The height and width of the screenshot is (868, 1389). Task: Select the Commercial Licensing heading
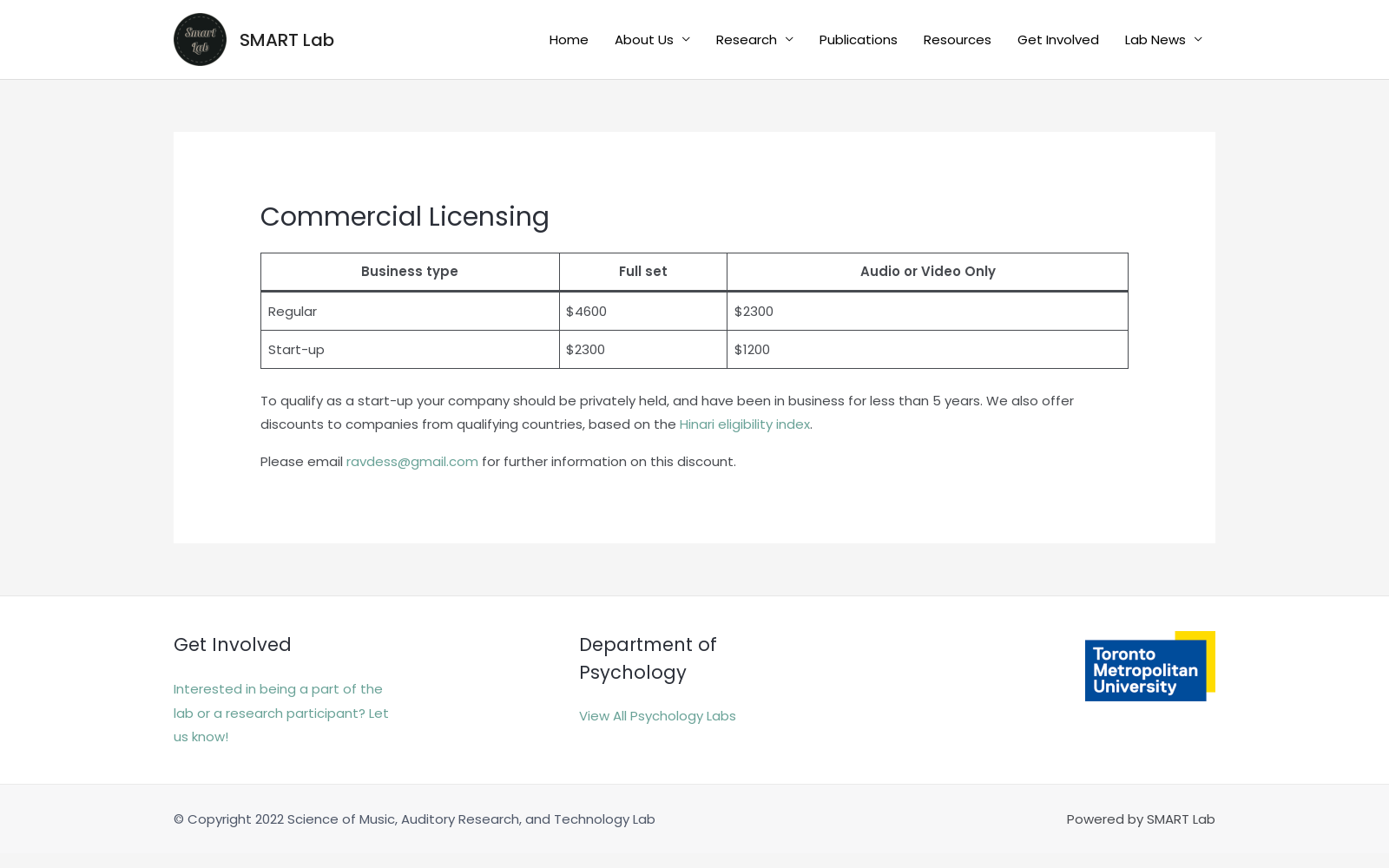point(405,217)
